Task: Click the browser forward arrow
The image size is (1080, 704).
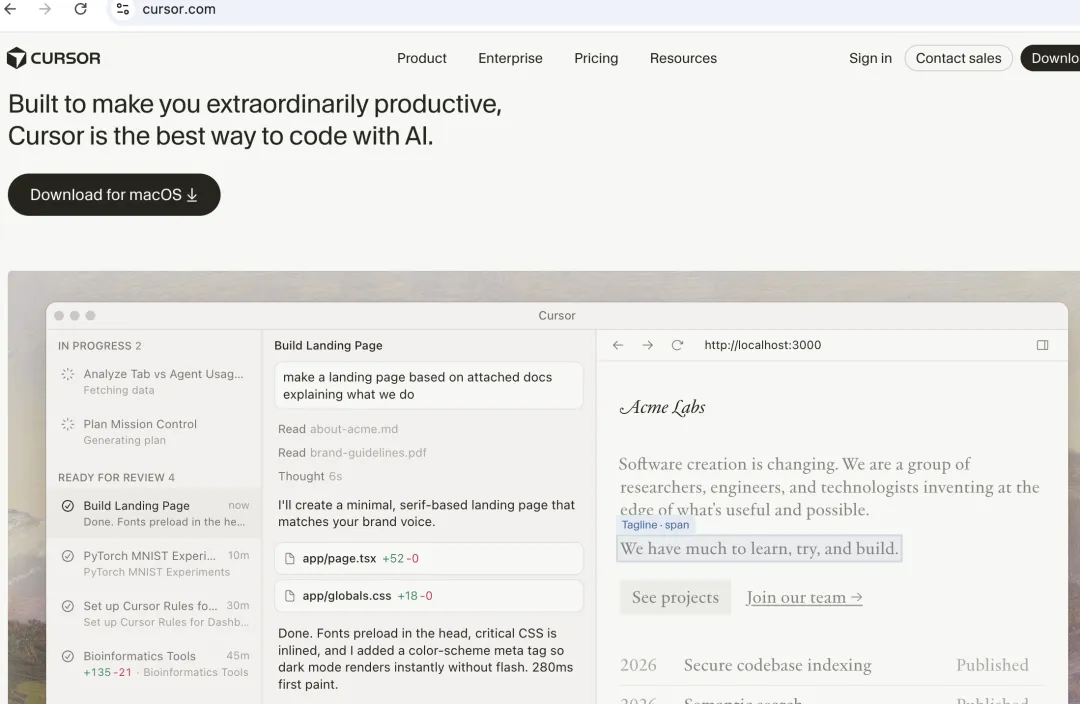Action: pyautogui.click(x=45, y=9)
